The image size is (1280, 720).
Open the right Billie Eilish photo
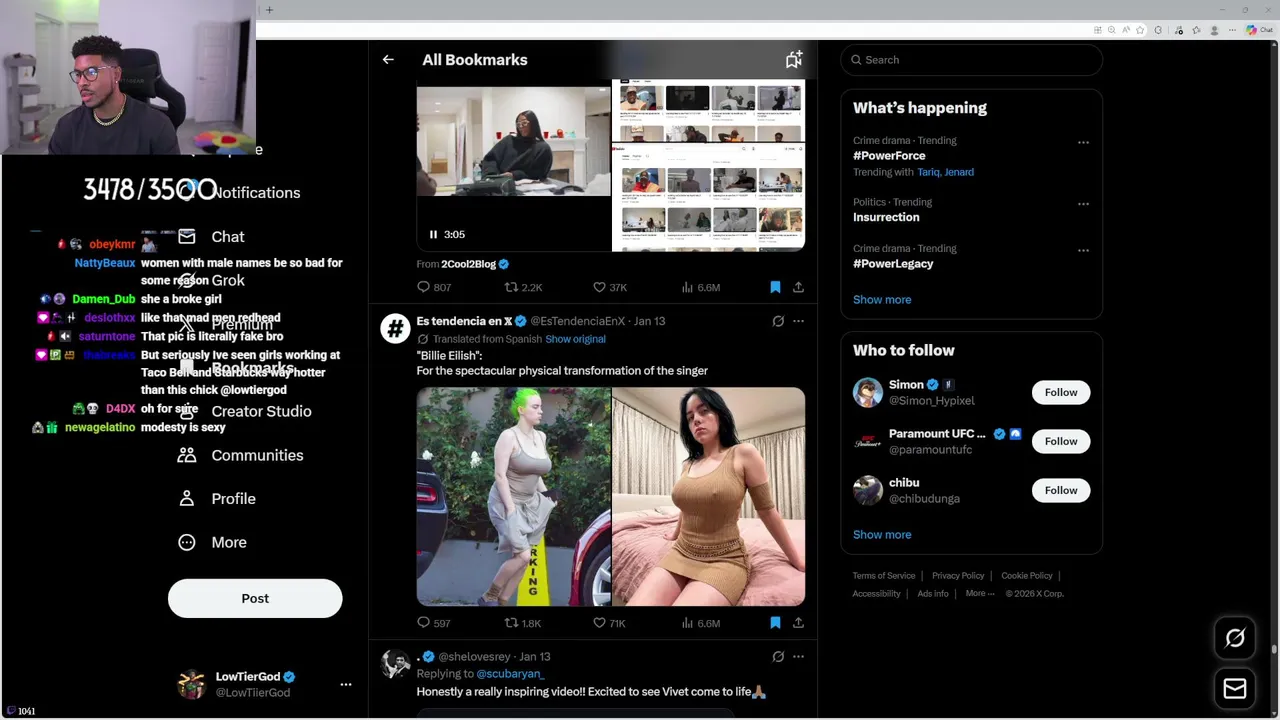tap(709, 497)
